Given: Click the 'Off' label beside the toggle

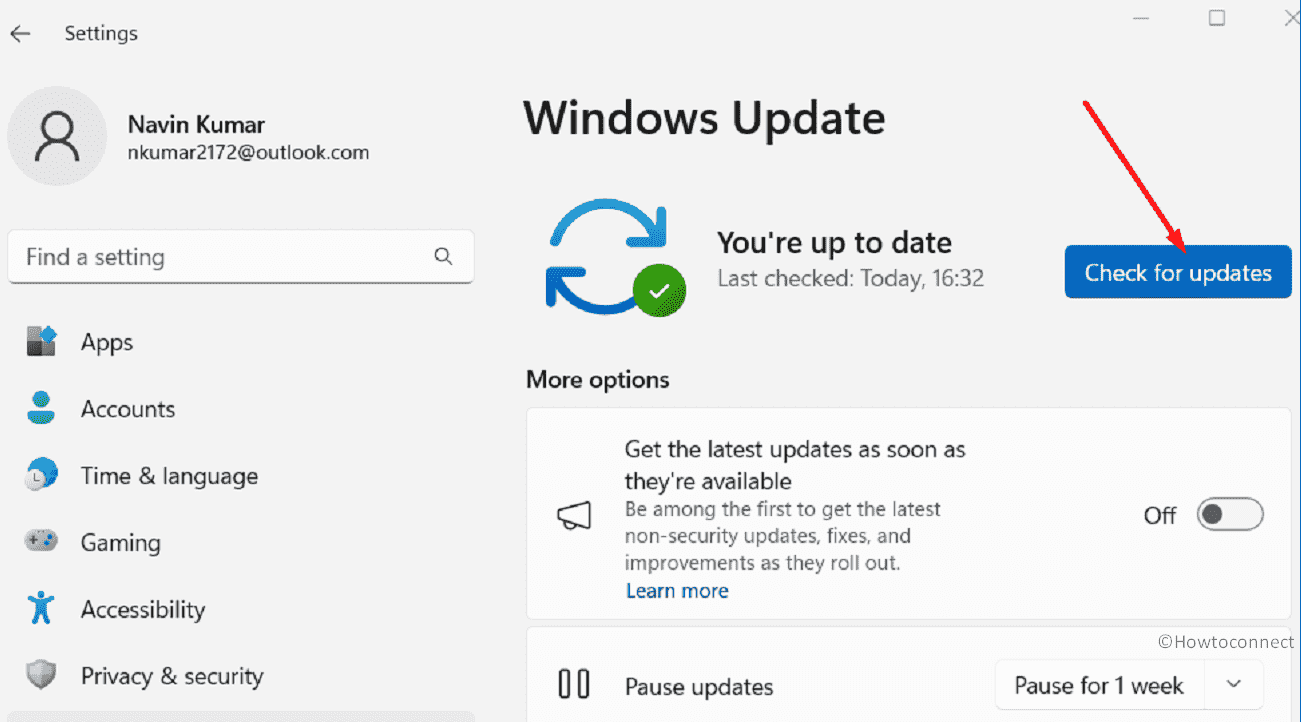Looking at the screenshot, I should (x=1160, y=516).
